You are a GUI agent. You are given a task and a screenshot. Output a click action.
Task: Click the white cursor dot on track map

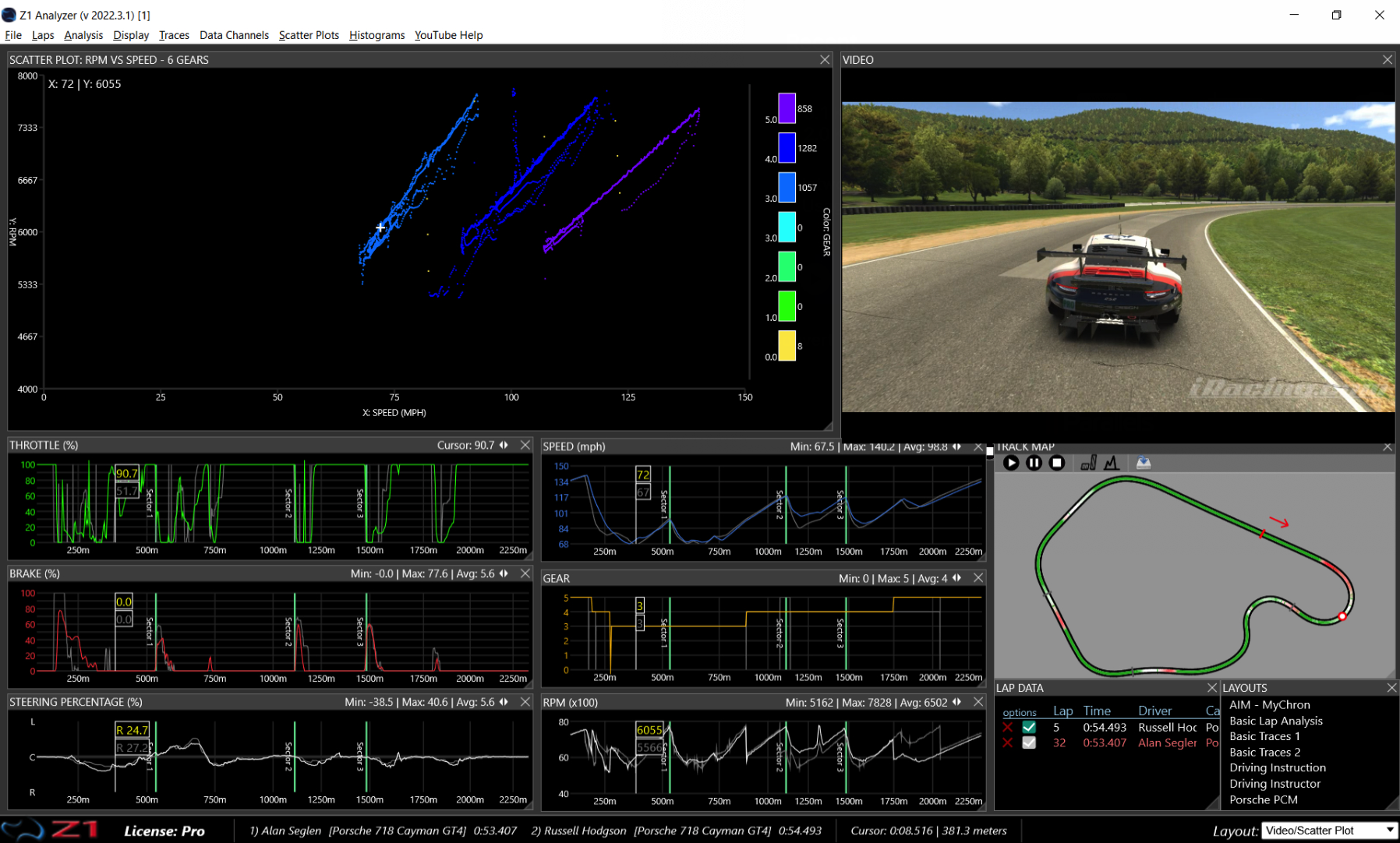point(1342,616)
